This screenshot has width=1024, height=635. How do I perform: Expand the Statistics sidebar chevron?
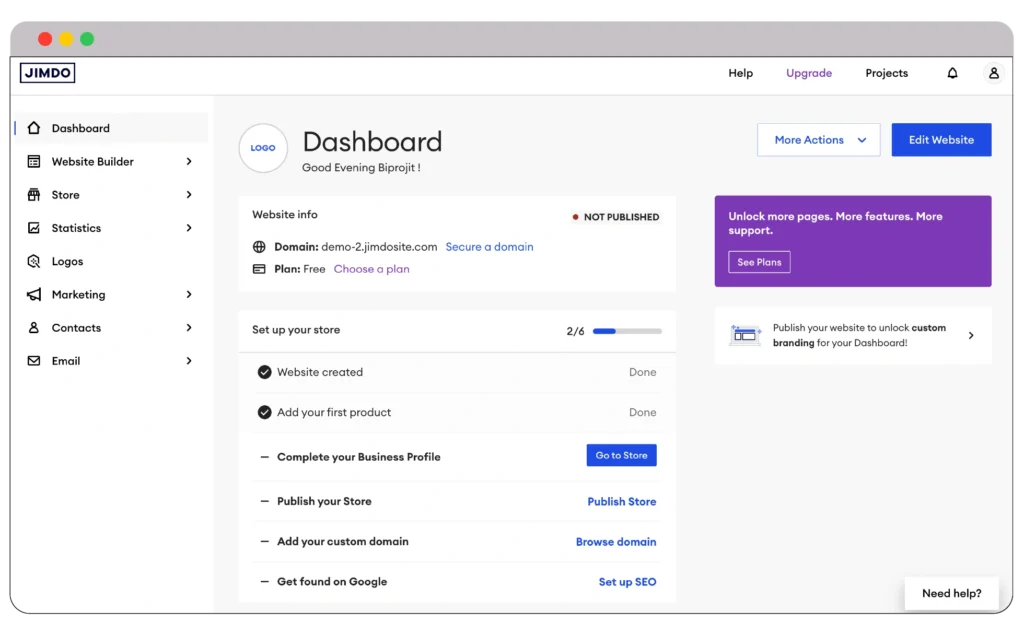190,228
